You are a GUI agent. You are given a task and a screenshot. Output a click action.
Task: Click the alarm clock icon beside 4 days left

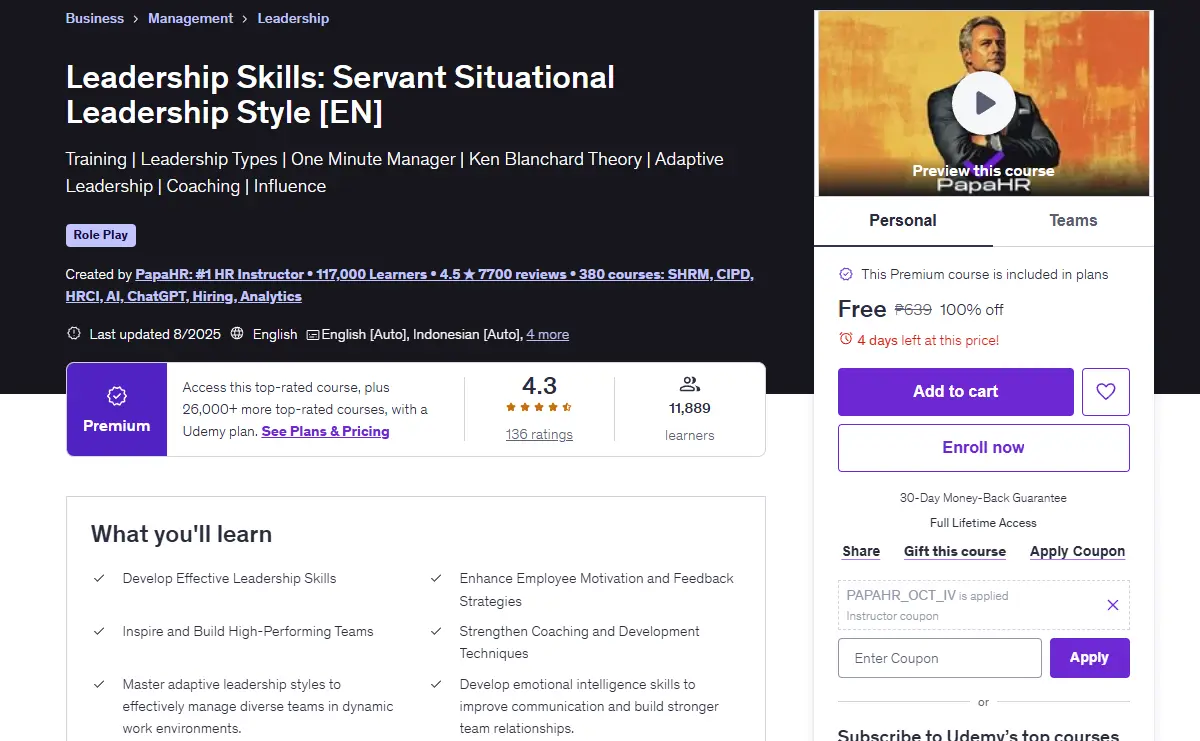(846, 340)
